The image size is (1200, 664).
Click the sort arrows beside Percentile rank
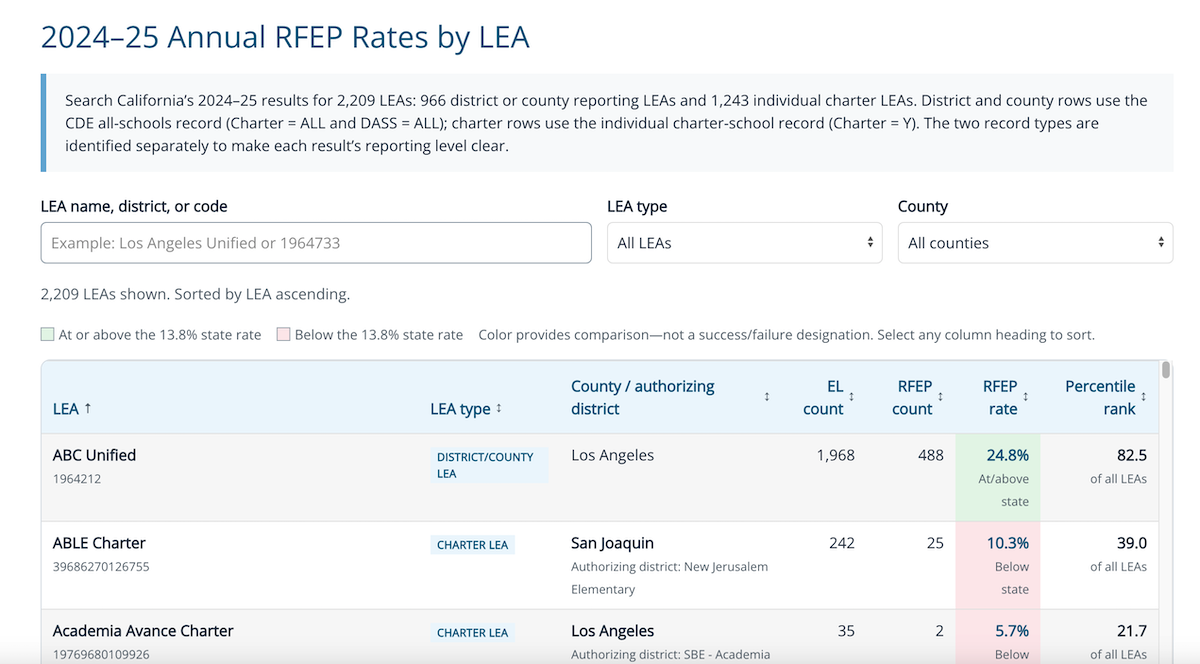(1143, 398)
